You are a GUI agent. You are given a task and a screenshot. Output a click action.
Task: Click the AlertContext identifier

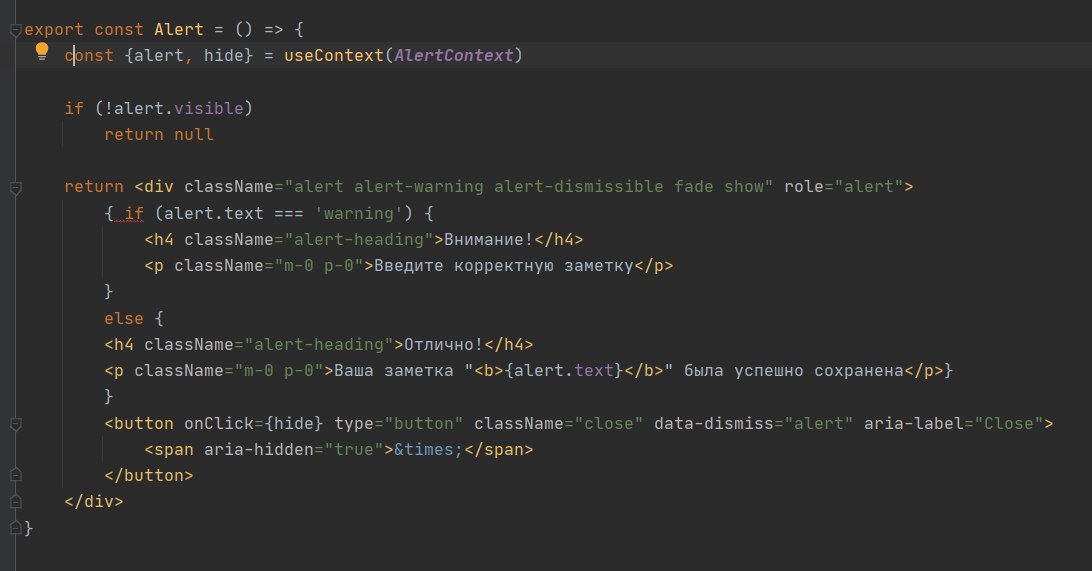tap(453, 56)
